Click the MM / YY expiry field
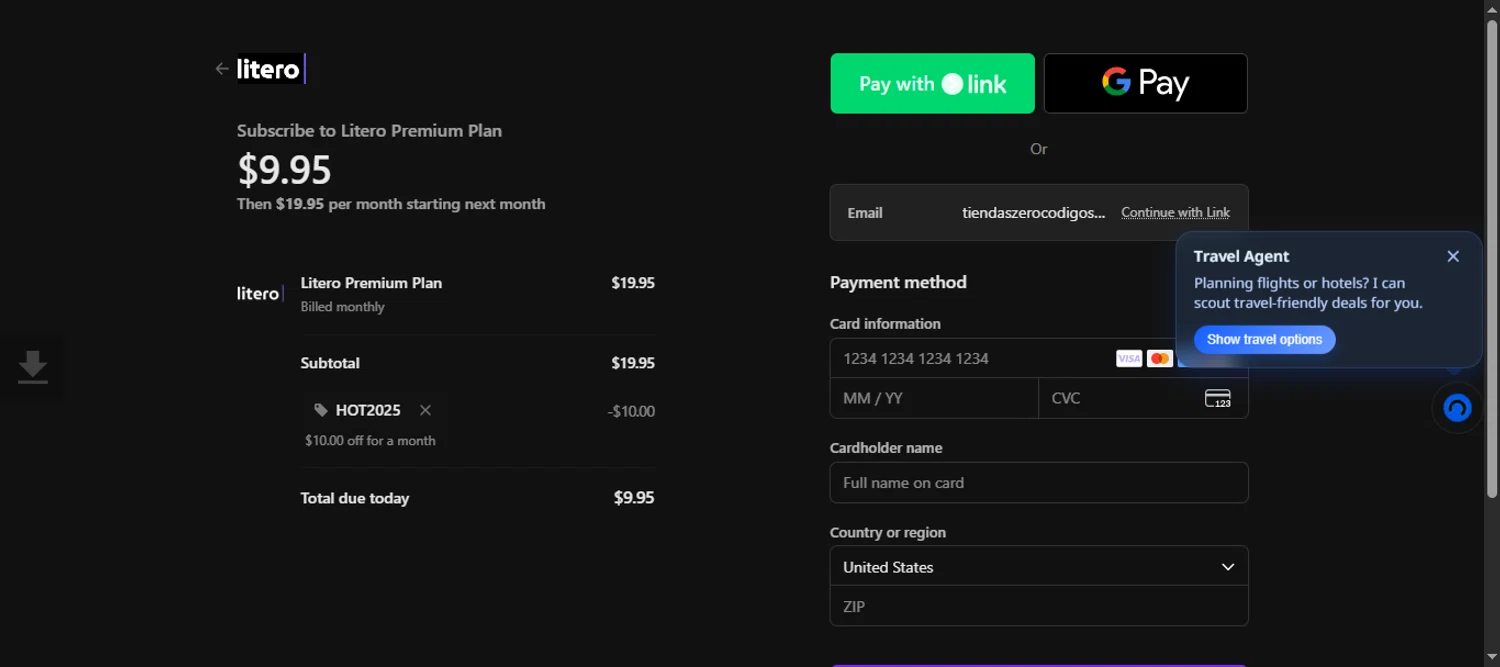Image resolution: width=1500 pixels, height=667 pixels. click(x=934, y=398)
